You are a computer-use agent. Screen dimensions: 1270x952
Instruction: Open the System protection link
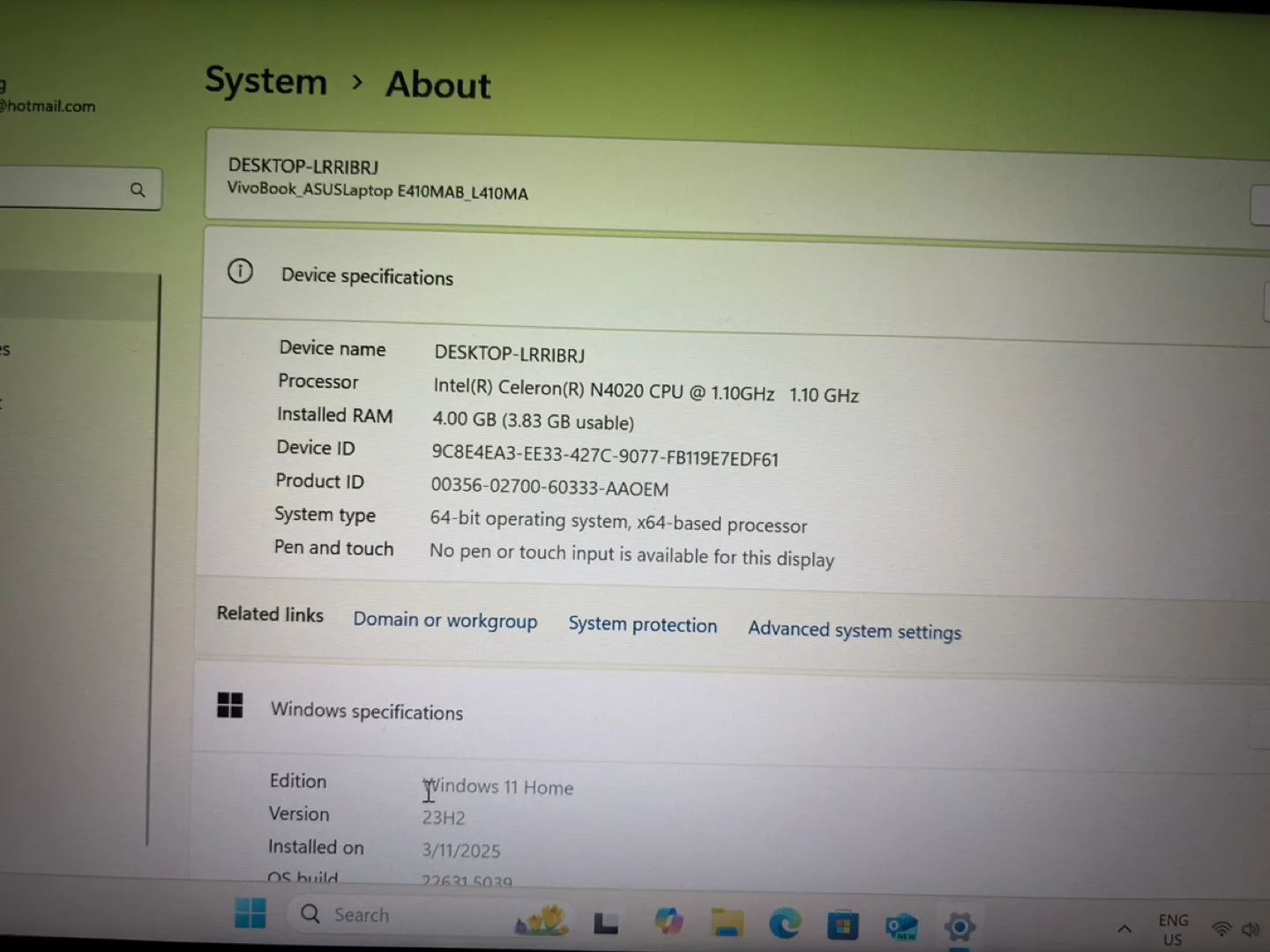point(643,625)
